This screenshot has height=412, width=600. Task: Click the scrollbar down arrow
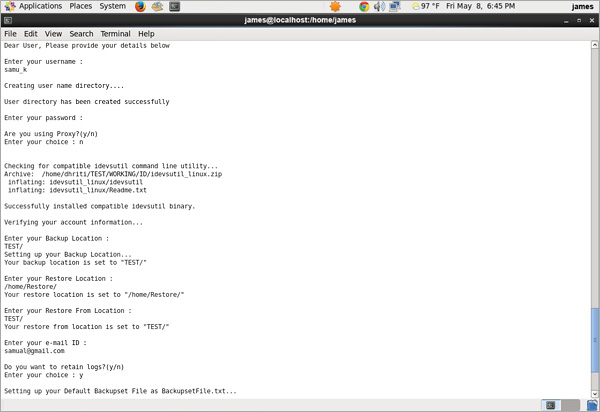coord(595,394)
